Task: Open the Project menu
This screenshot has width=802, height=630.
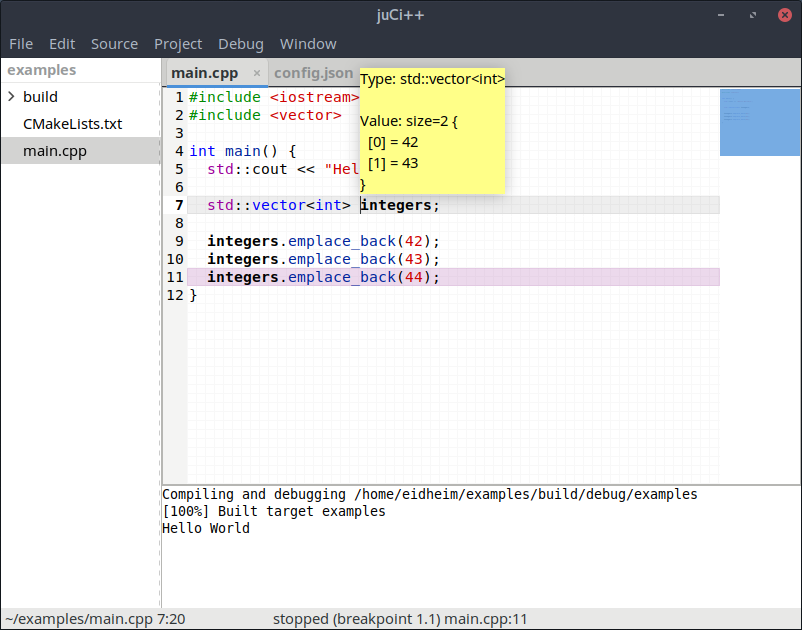Action: [178, 44]
